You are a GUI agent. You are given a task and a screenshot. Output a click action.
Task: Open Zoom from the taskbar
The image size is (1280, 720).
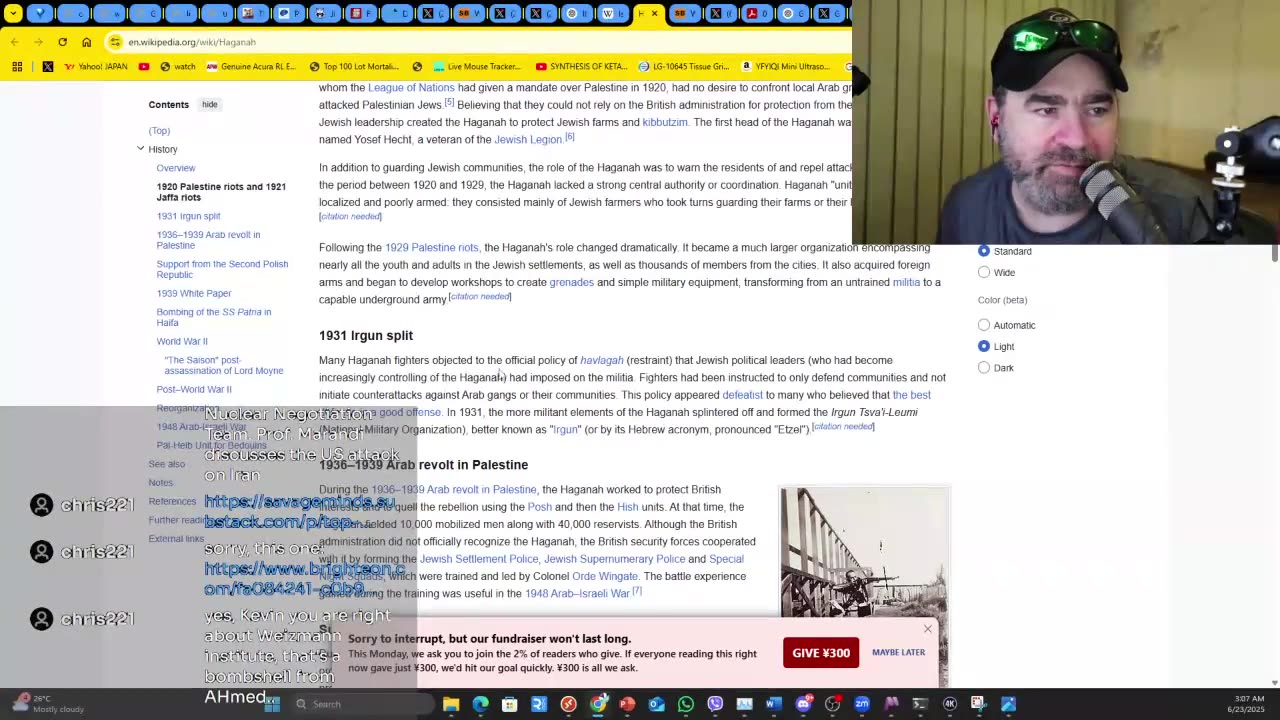coord(862,704)
